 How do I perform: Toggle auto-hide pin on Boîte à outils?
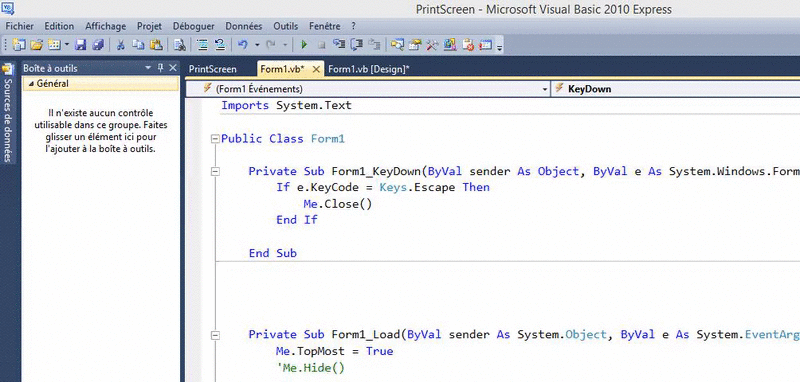161,68
